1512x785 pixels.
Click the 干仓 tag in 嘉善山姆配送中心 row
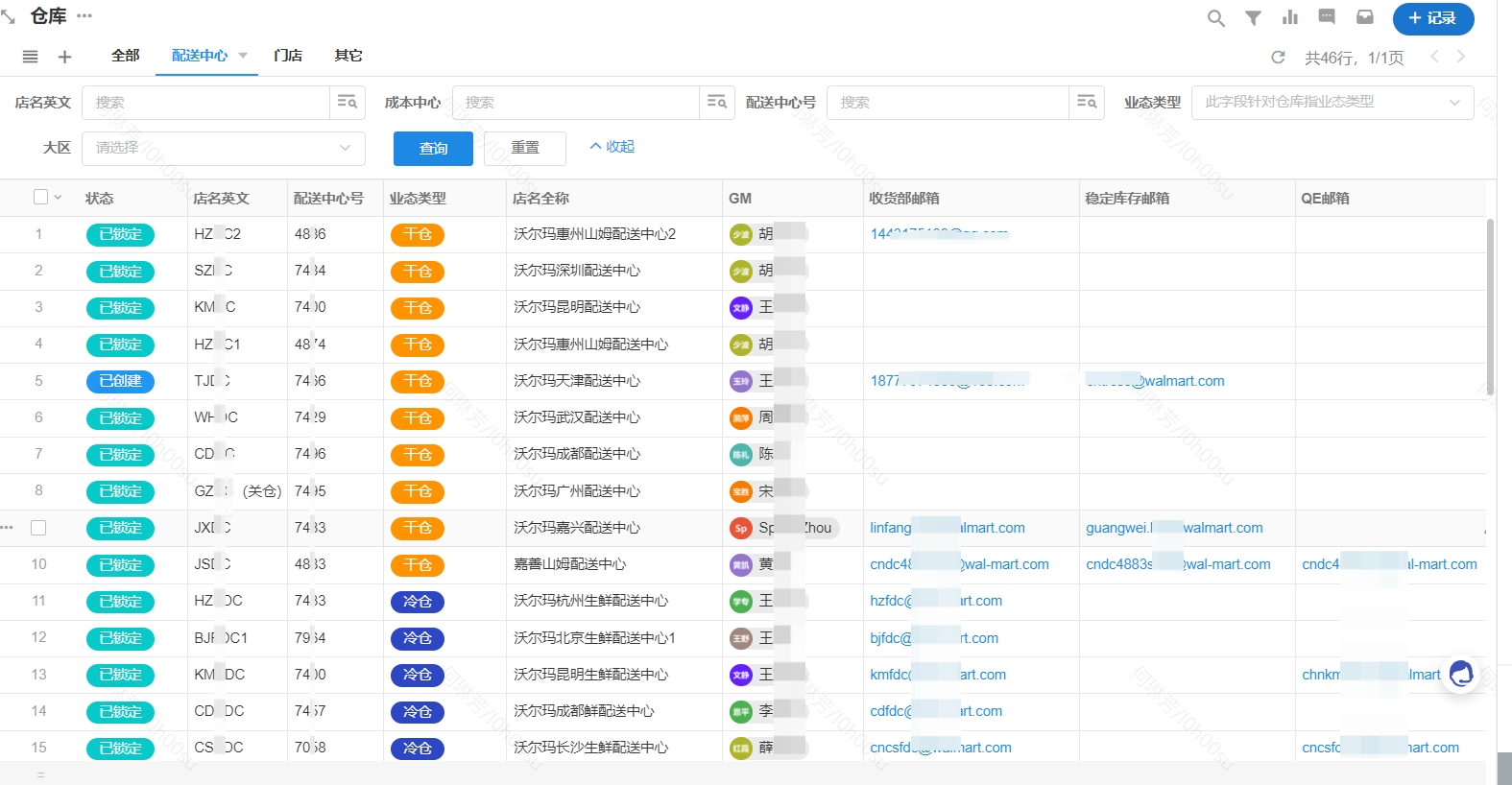tap(418, 565)
